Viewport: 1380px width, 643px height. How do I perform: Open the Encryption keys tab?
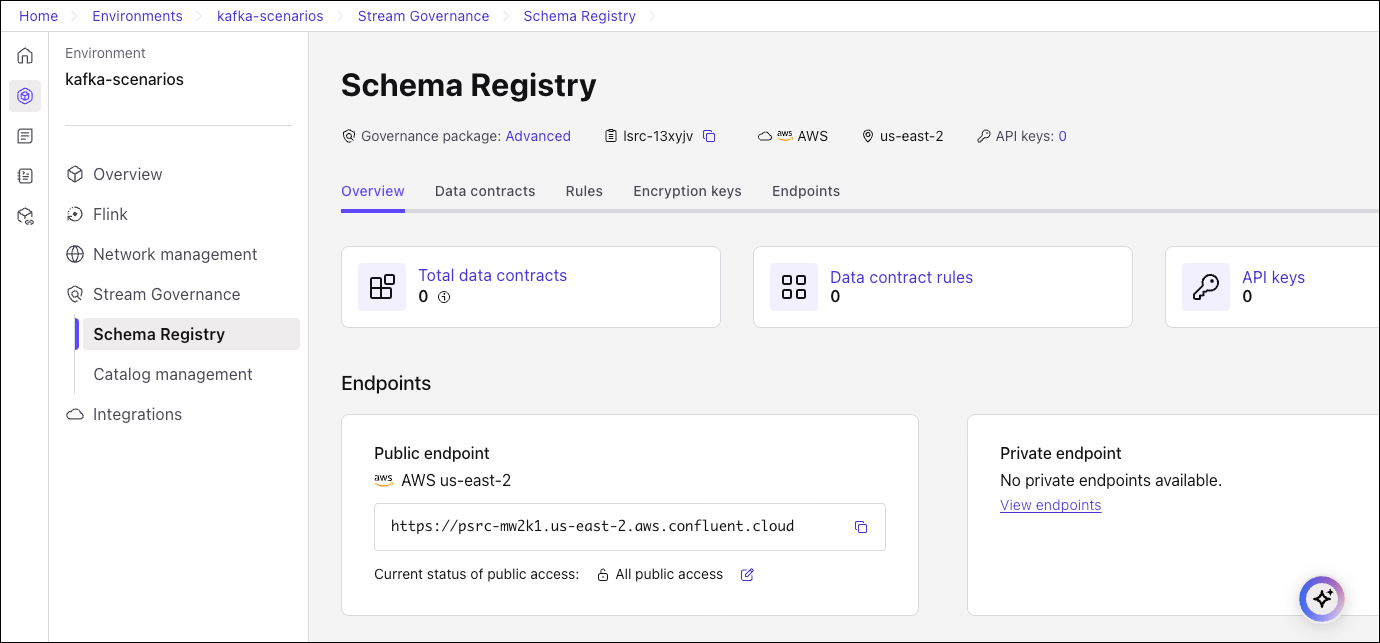[687, 191]
